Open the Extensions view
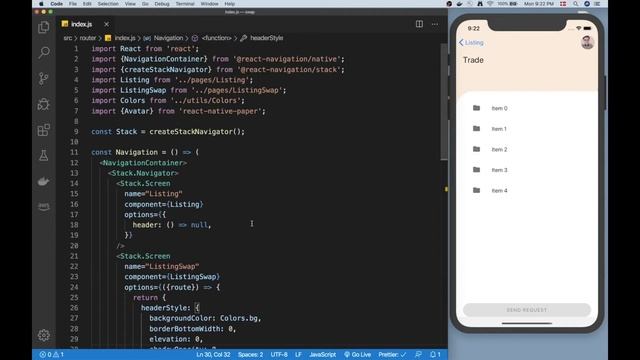This screenshot has width=640, height=360. 44,130
